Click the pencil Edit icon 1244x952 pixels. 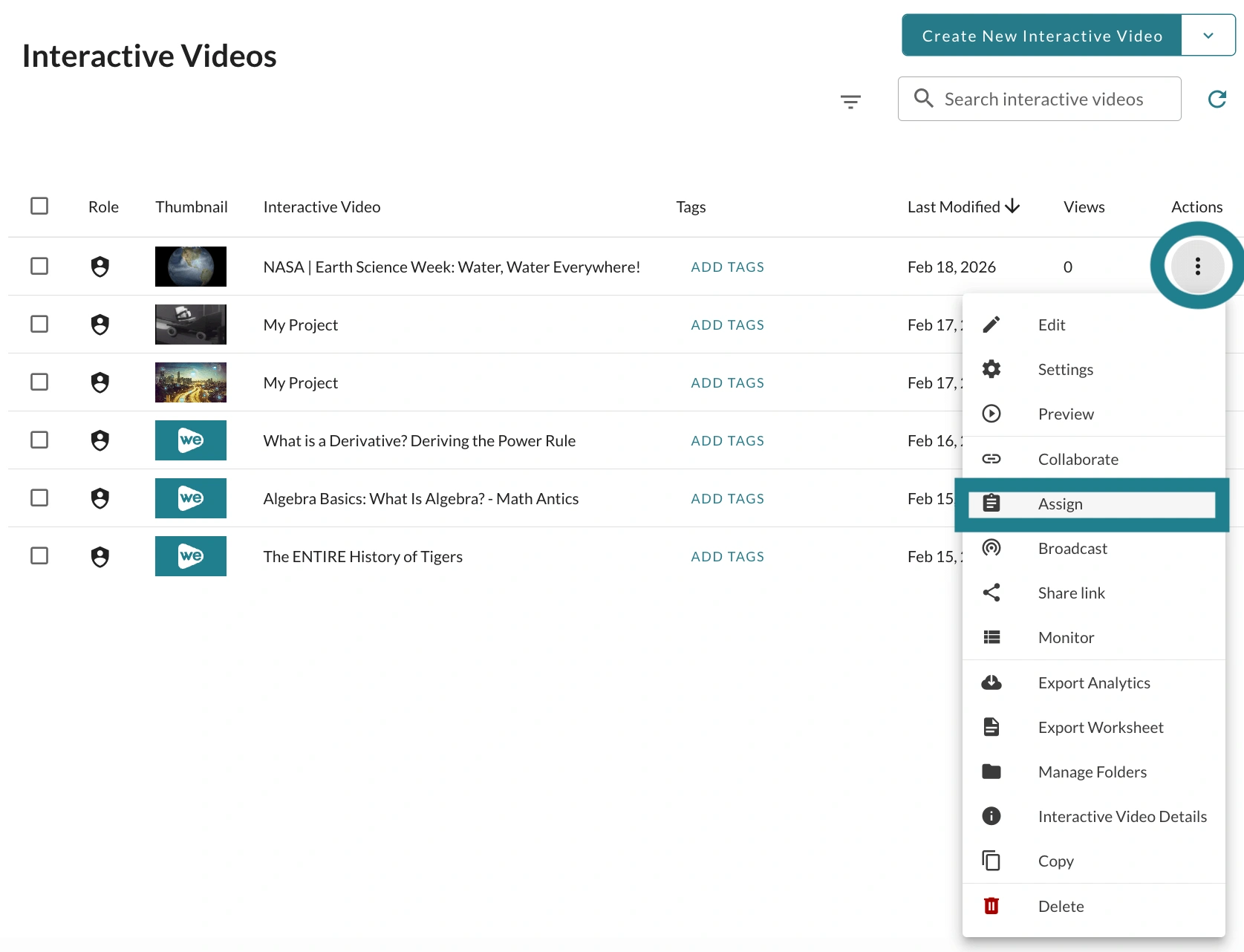click(991, 325)
